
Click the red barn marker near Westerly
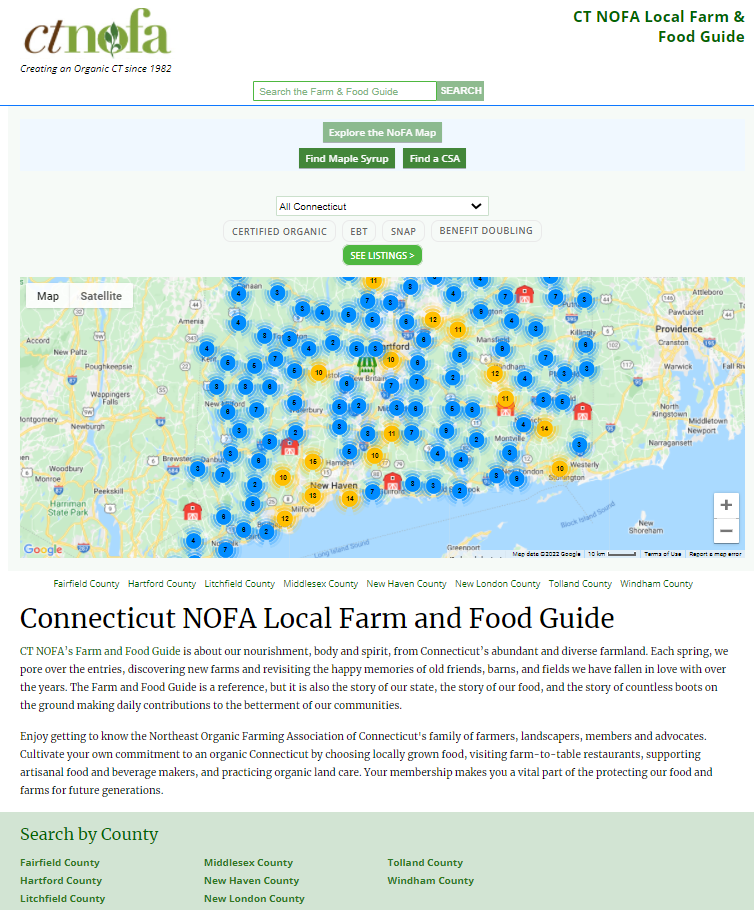(x=583, y=411)
